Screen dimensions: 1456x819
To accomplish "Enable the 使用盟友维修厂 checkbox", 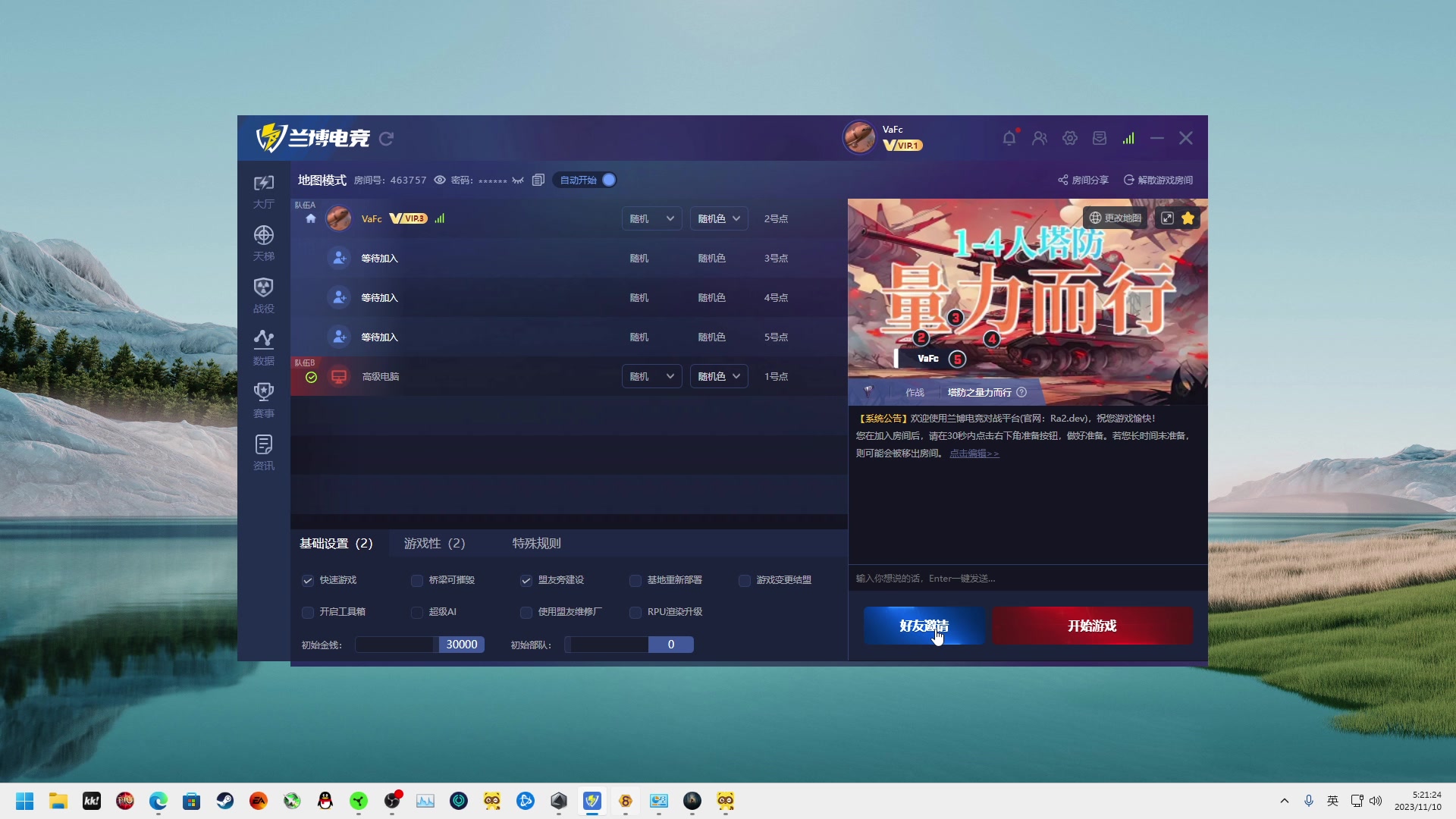I will tap(526, 613).
